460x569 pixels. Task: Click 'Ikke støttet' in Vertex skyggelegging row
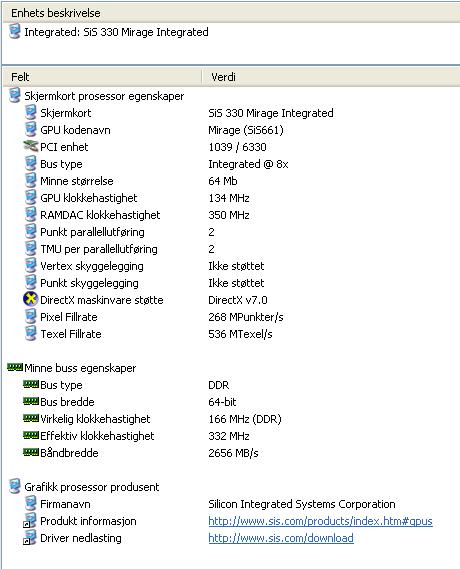coord(236,266)
